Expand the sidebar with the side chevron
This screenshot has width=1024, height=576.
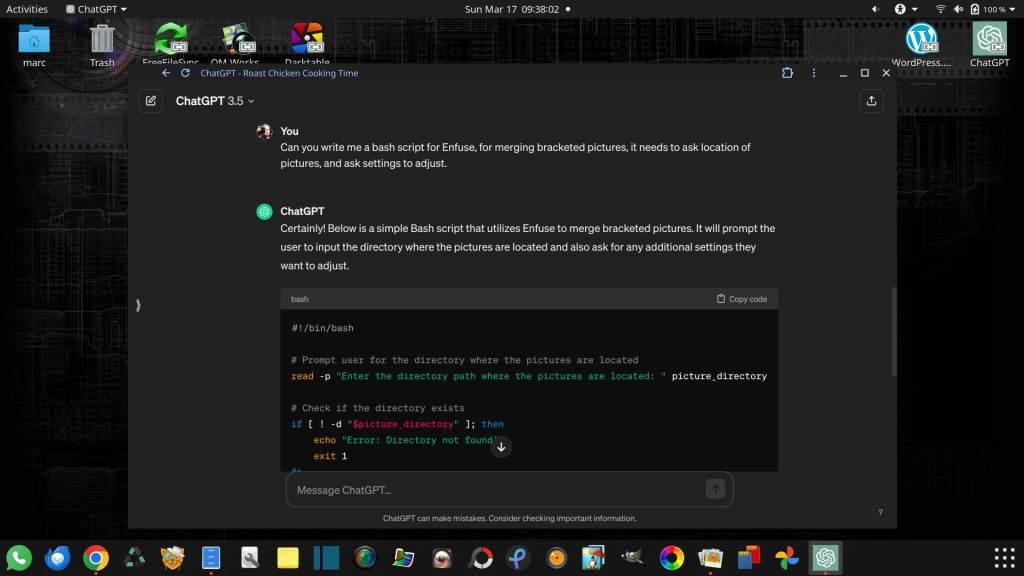point(138,305)
